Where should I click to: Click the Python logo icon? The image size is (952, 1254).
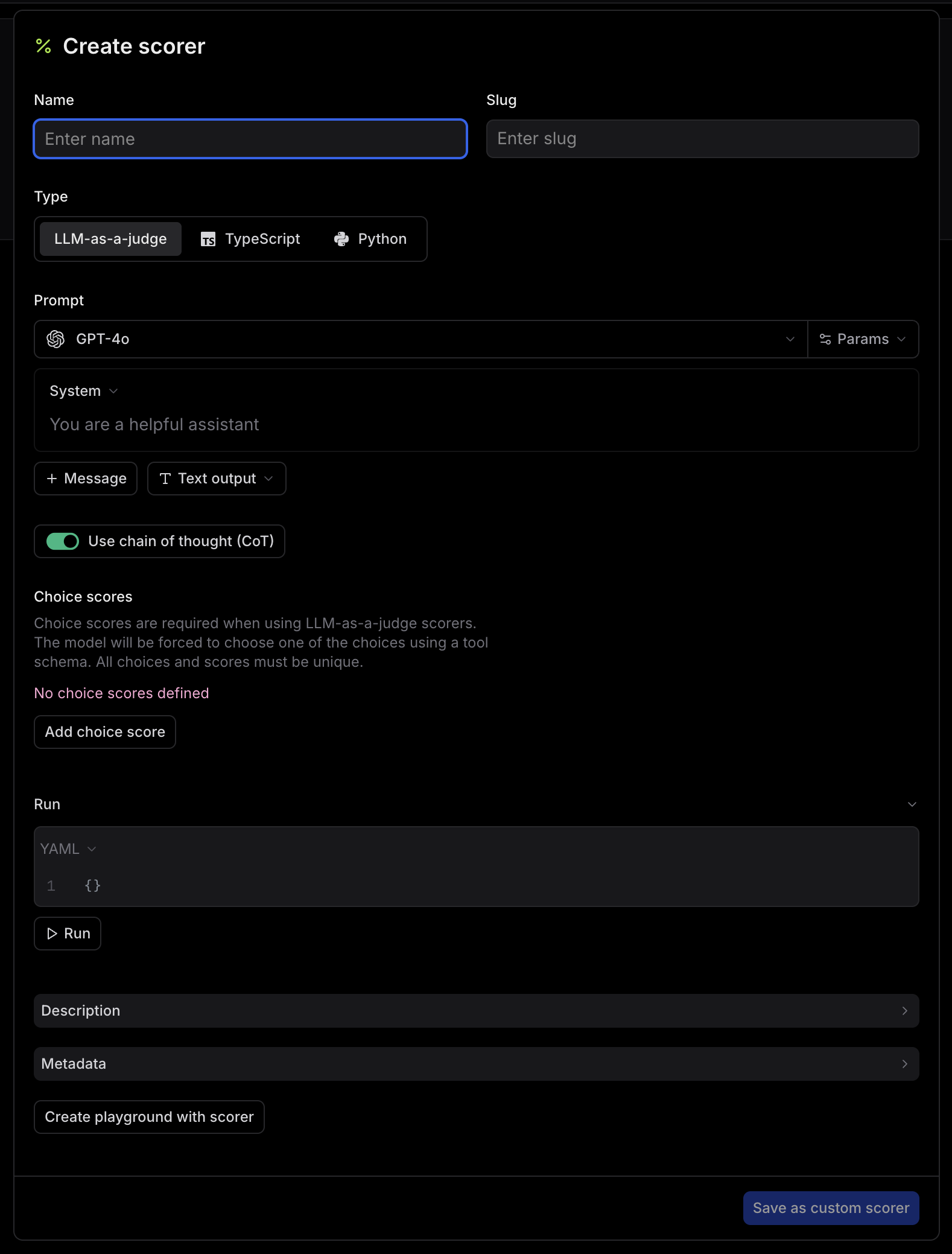click(x=341, y=239)
